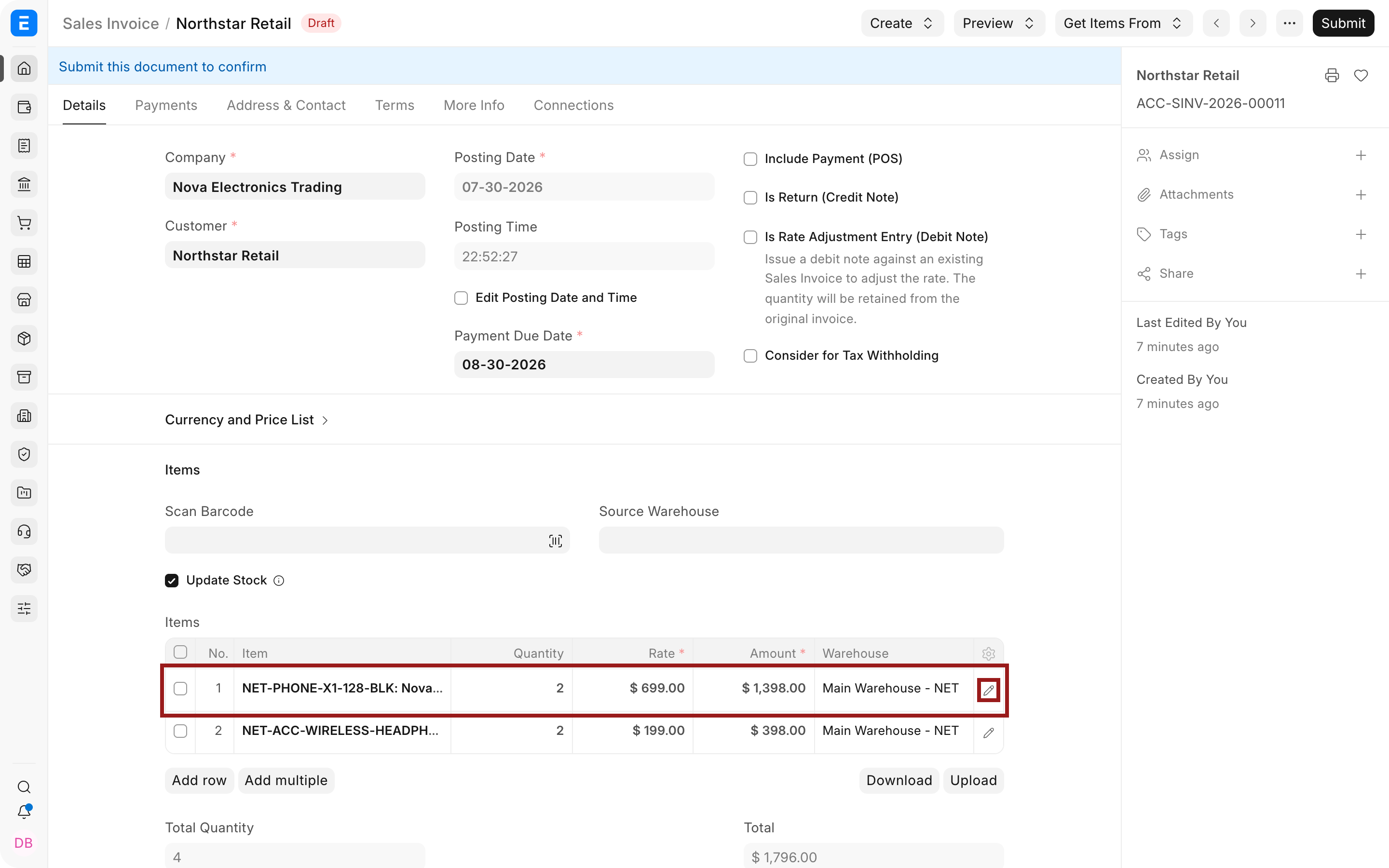Open the box Stock sidebar icon
Image resolution: width=1389 pixels, height=868 pixels.
tap(24, 338)
